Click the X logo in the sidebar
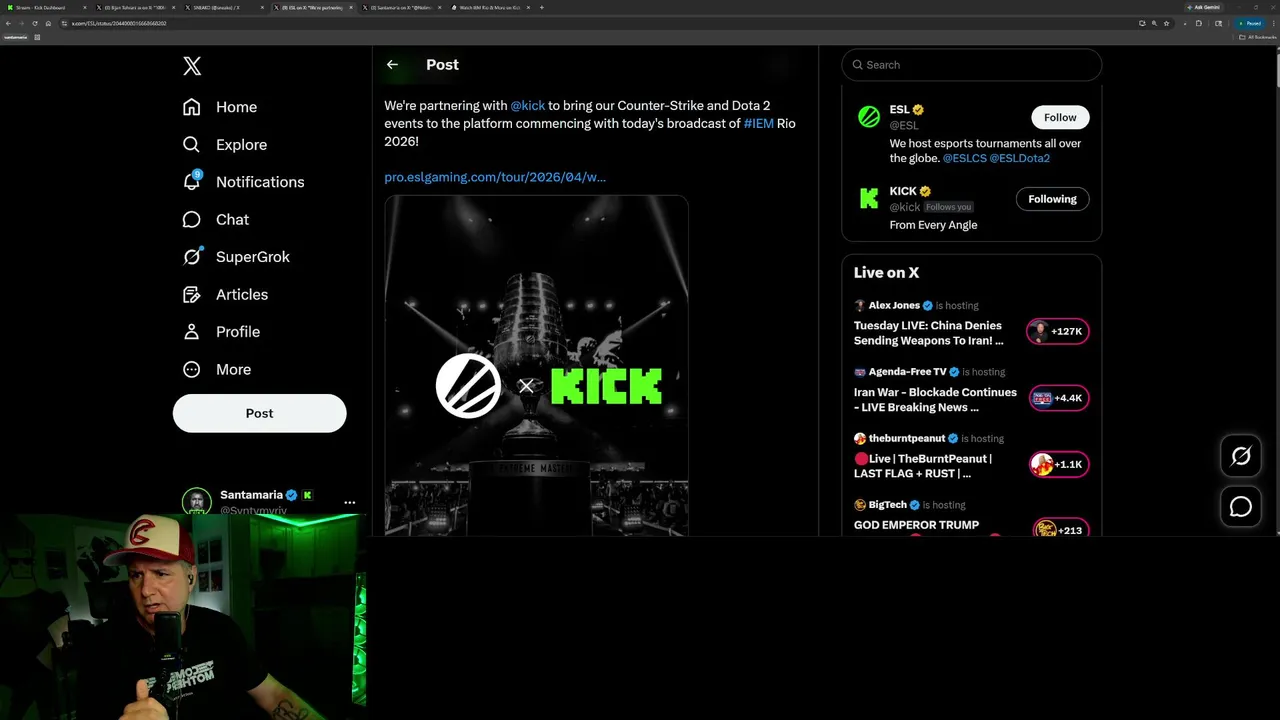 click(x=192, y=66)
